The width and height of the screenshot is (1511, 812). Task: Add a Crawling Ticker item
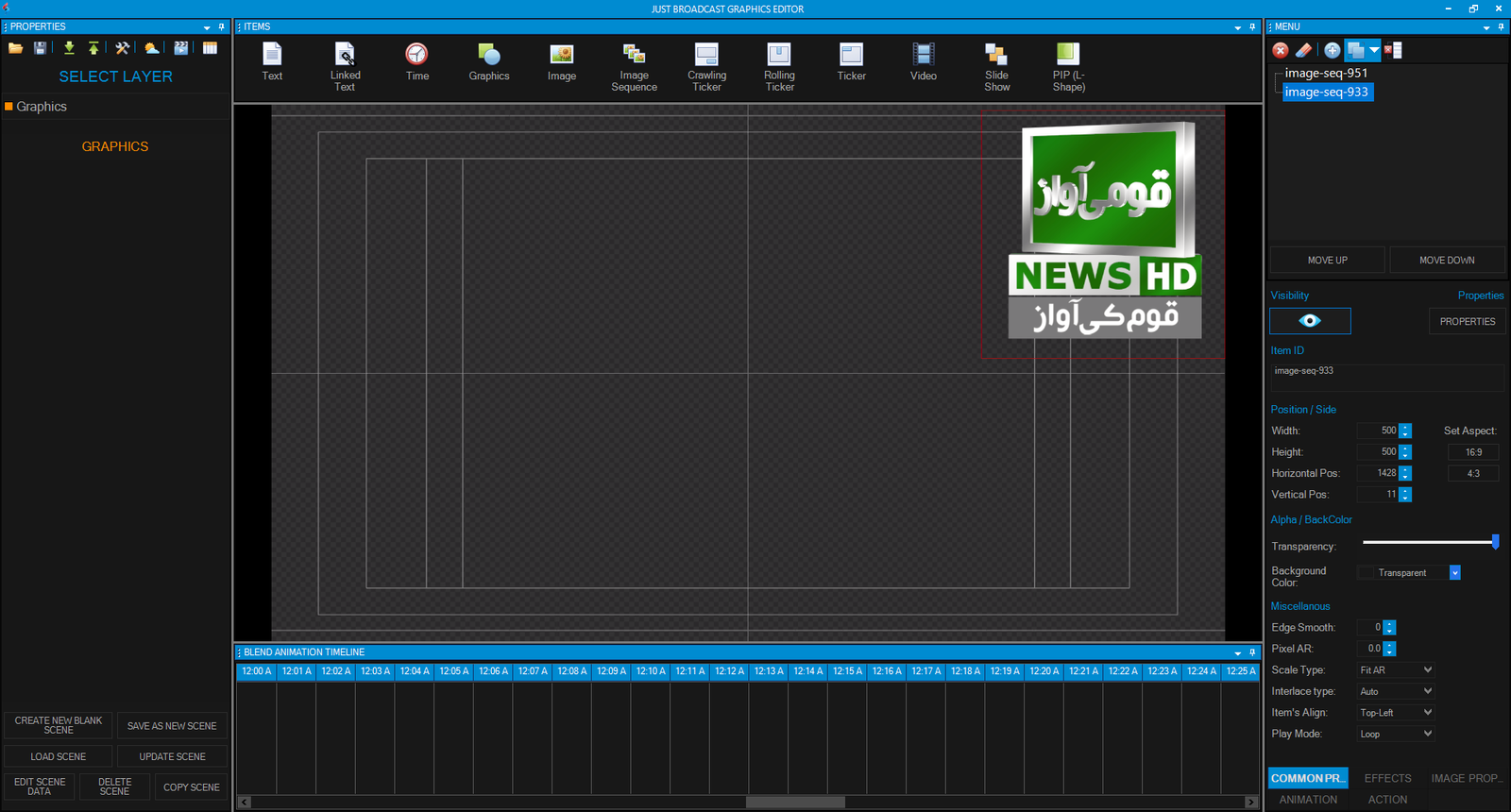(x=706, y=66)
